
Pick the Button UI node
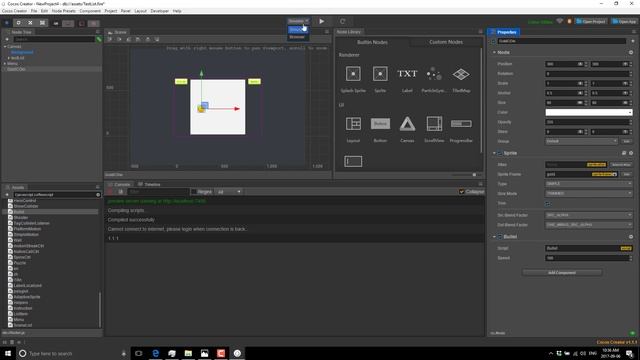380,124
